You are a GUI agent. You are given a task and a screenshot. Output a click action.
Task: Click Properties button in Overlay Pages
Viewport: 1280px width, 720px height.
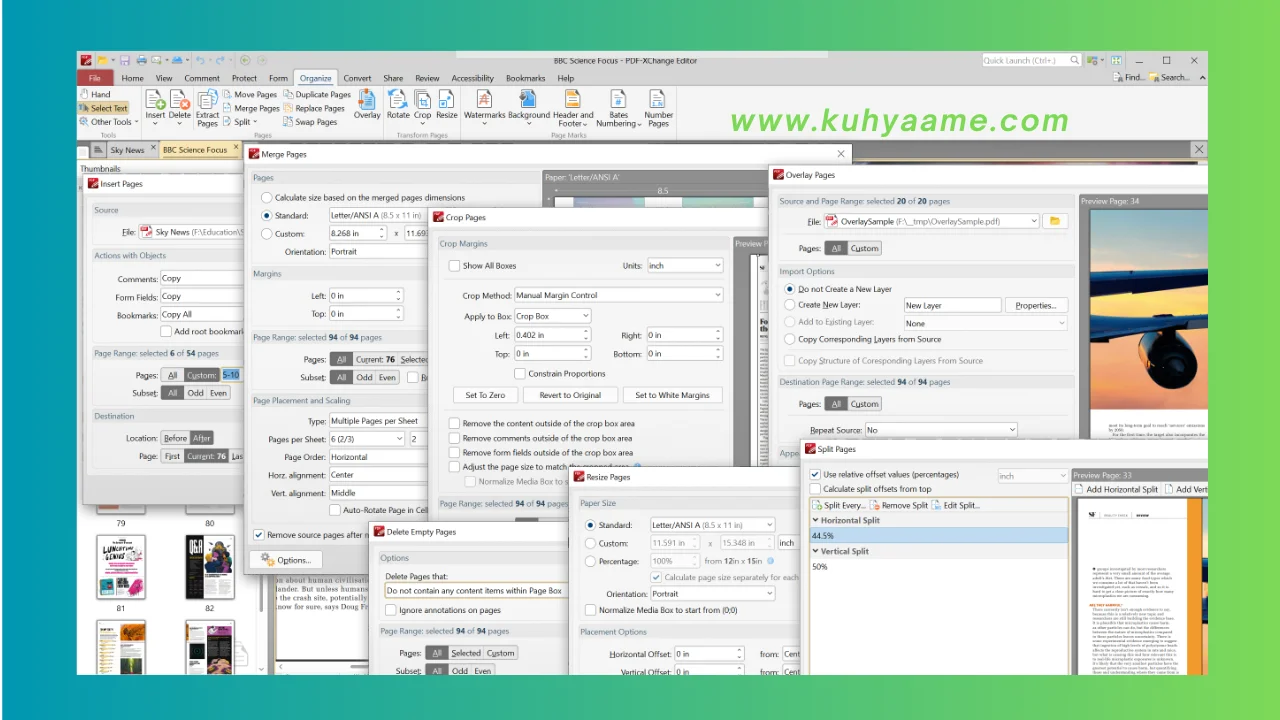pos(1036,305)
